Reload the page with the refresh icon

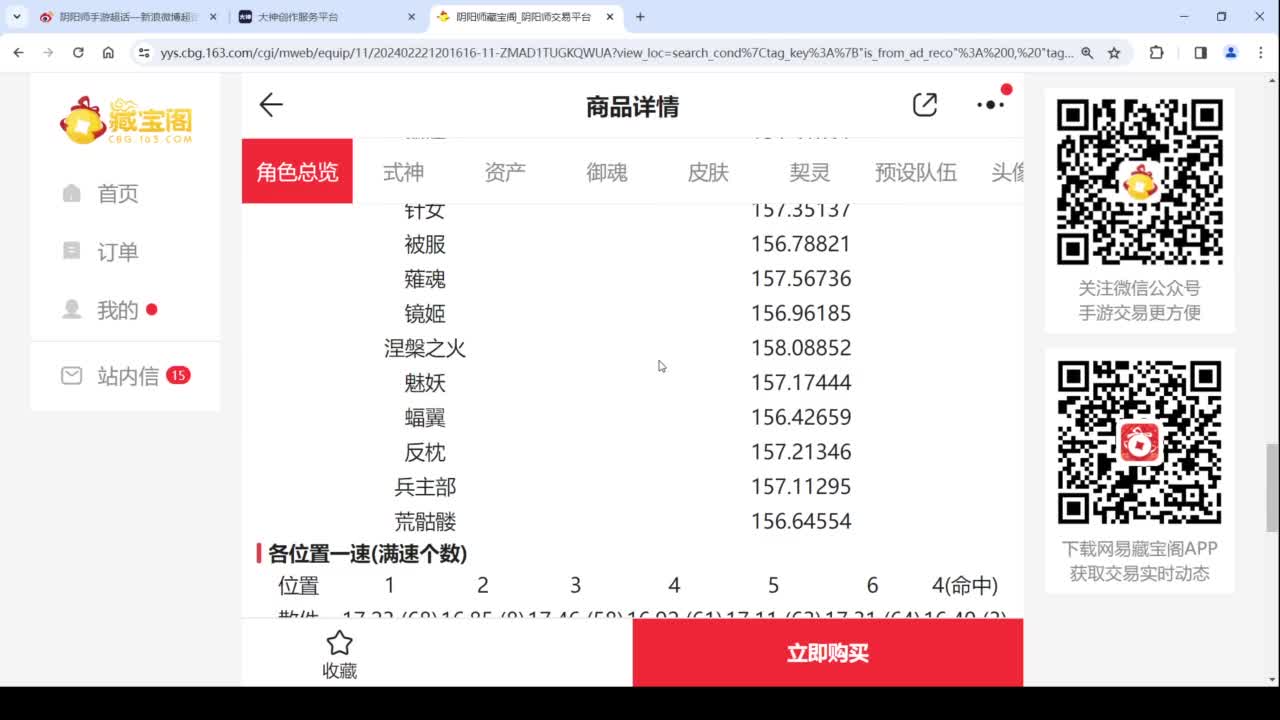(79, 53)
